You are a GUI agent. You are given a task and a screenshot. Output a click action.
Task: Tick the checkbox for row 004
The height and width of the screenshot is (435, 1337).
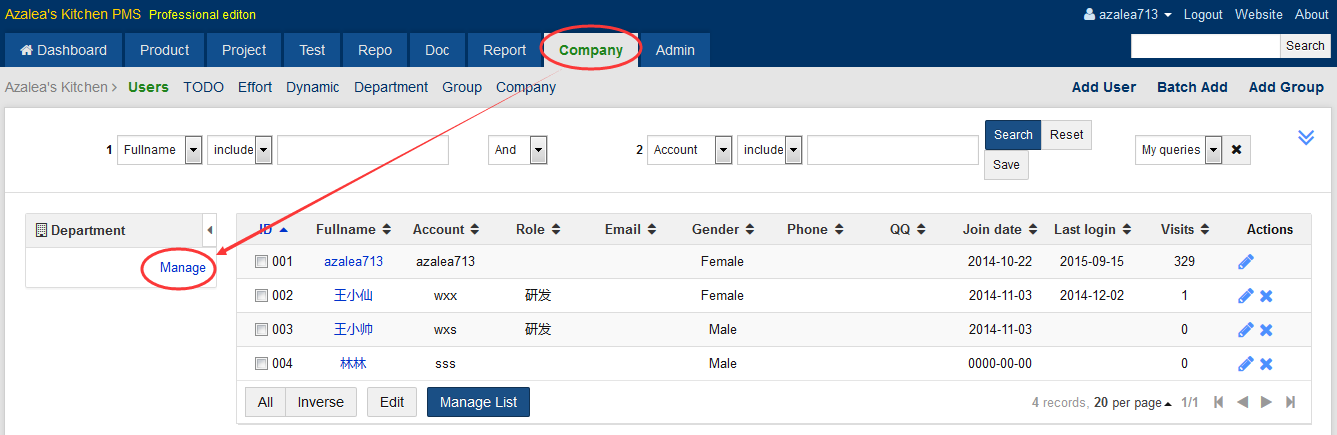(x=261, y=364)
